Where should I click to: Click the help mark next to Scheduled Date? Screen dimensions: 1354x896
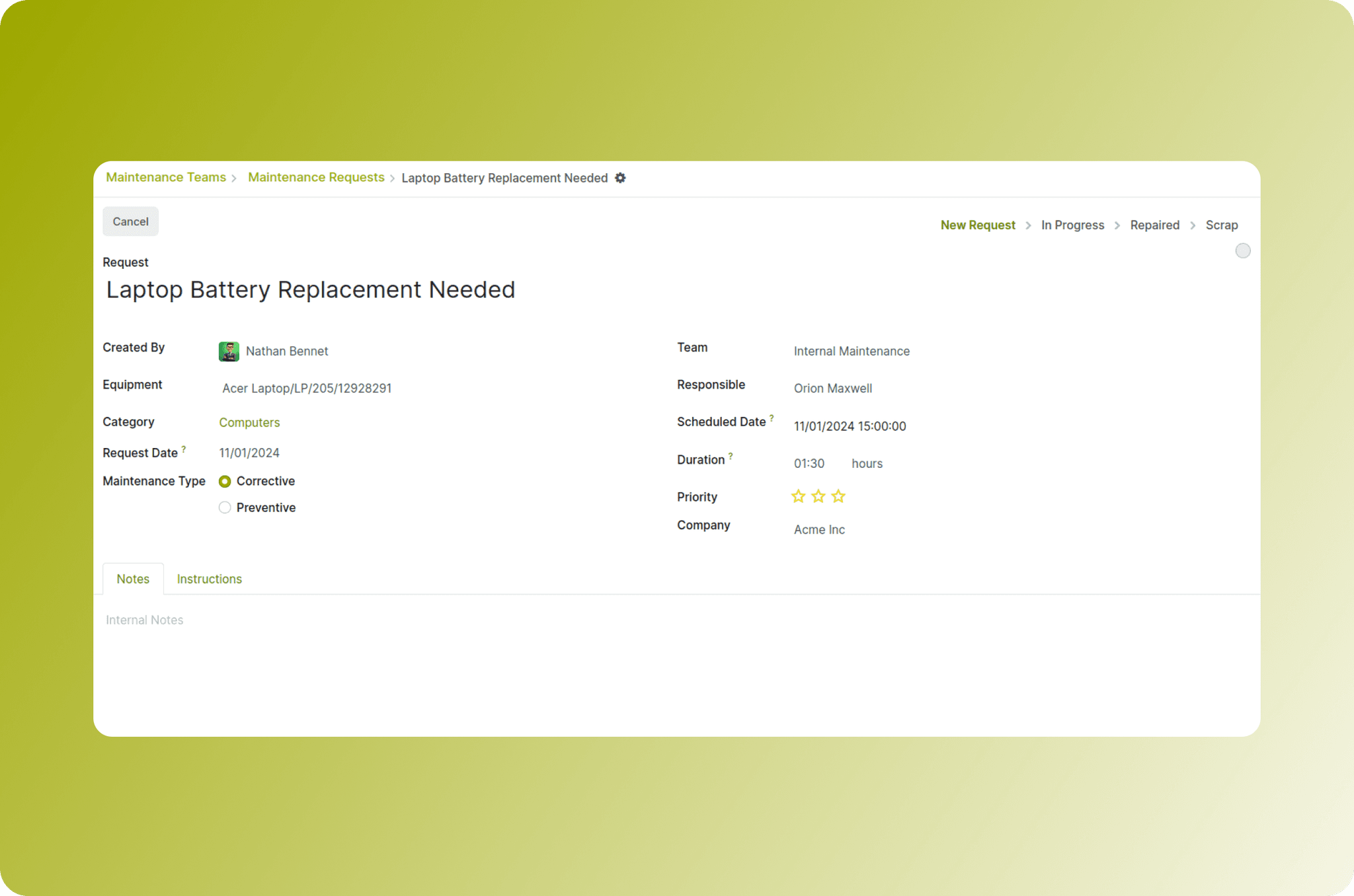coord(772,418)
